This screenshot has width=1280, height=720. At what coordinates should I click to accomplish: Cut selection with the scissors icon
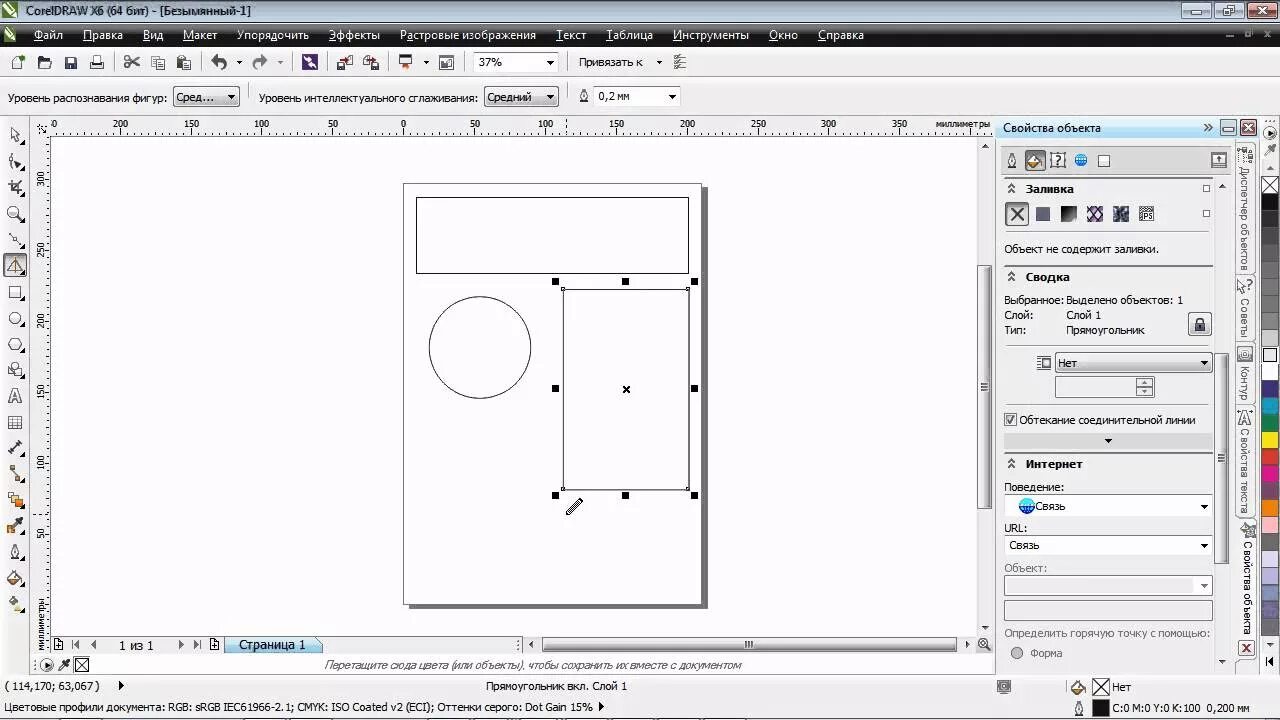point(131,62)
